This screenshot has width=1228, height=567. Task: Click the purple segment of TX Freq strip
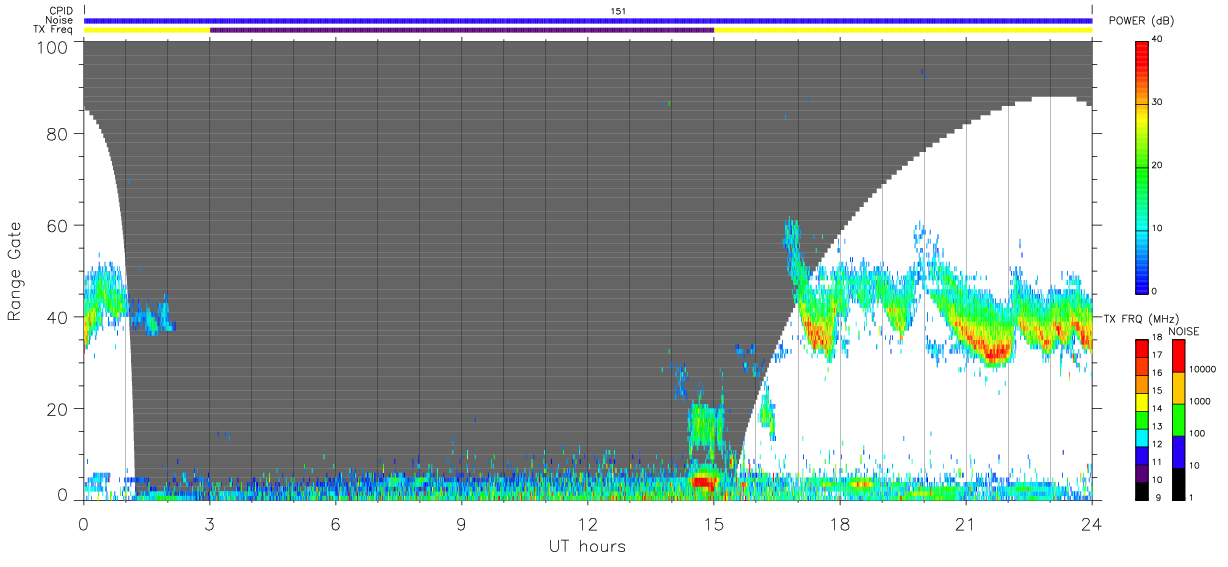coord(462,30)
